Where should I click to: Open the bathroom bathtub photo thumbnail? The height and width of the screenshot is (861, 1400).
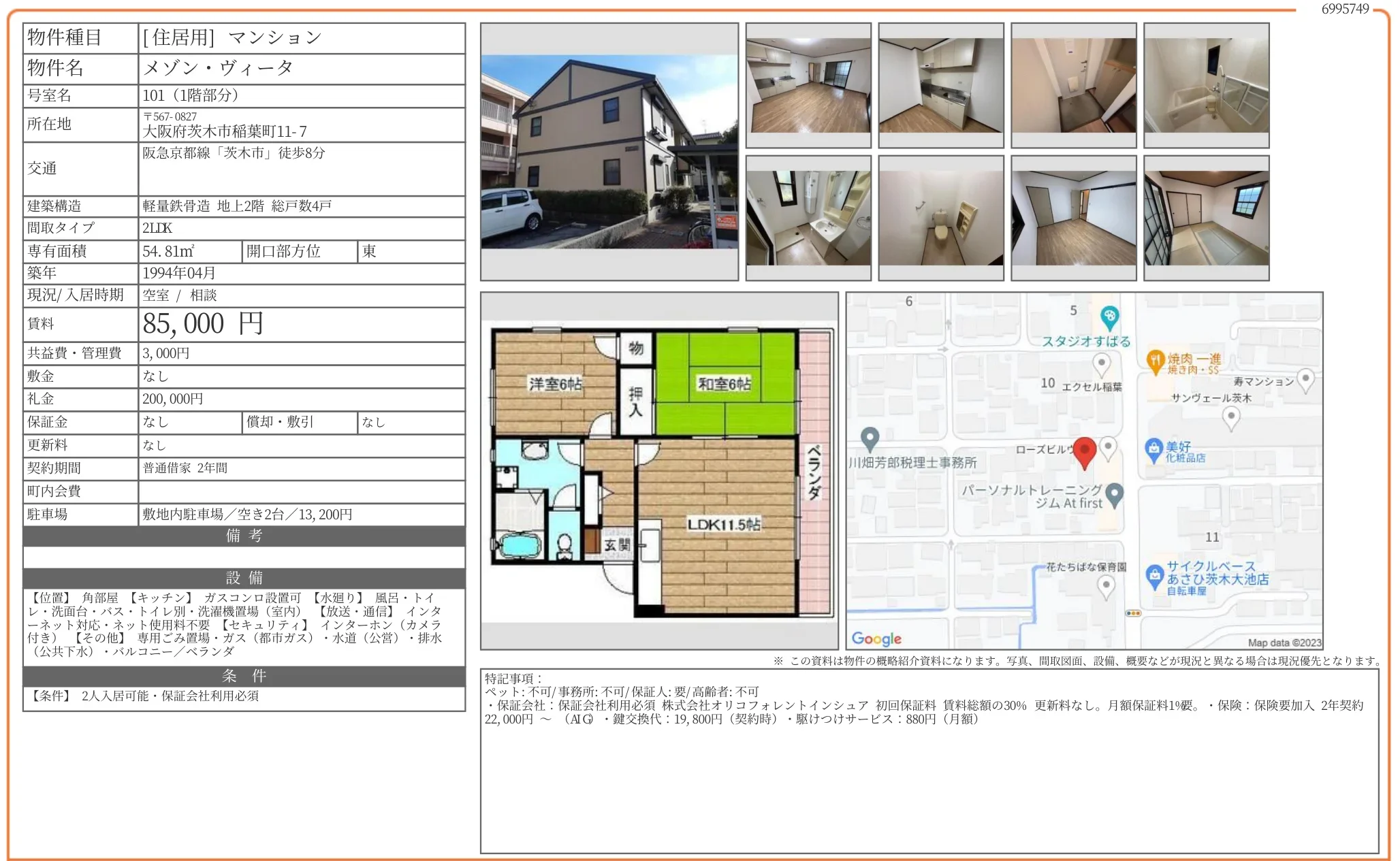click(x=1206, y=85)
